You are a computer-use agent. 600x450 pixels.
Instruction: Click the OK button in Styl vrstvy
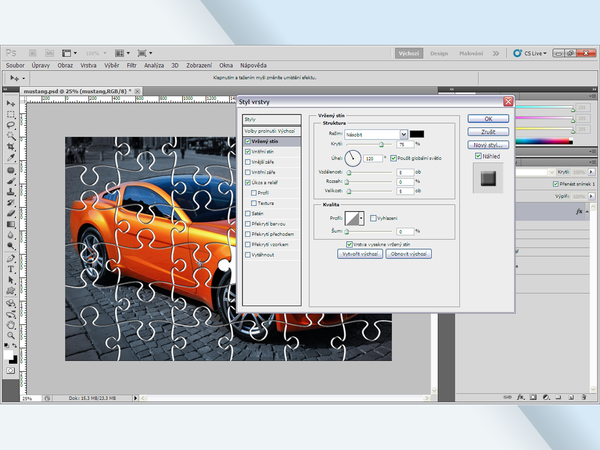click(488, 118)
